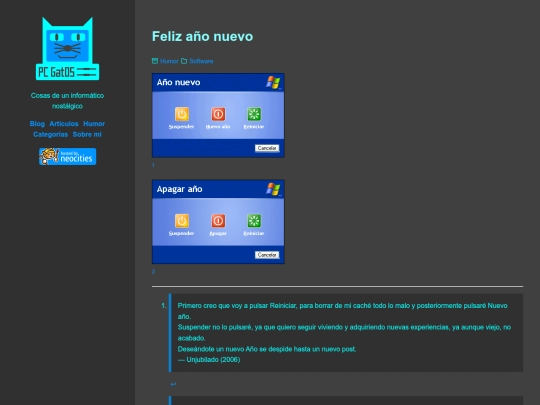Viewport: 540px width, 405px height.
Task: Click the quote line starting Deseándote un nuevo Año
Action: (267, 349)
